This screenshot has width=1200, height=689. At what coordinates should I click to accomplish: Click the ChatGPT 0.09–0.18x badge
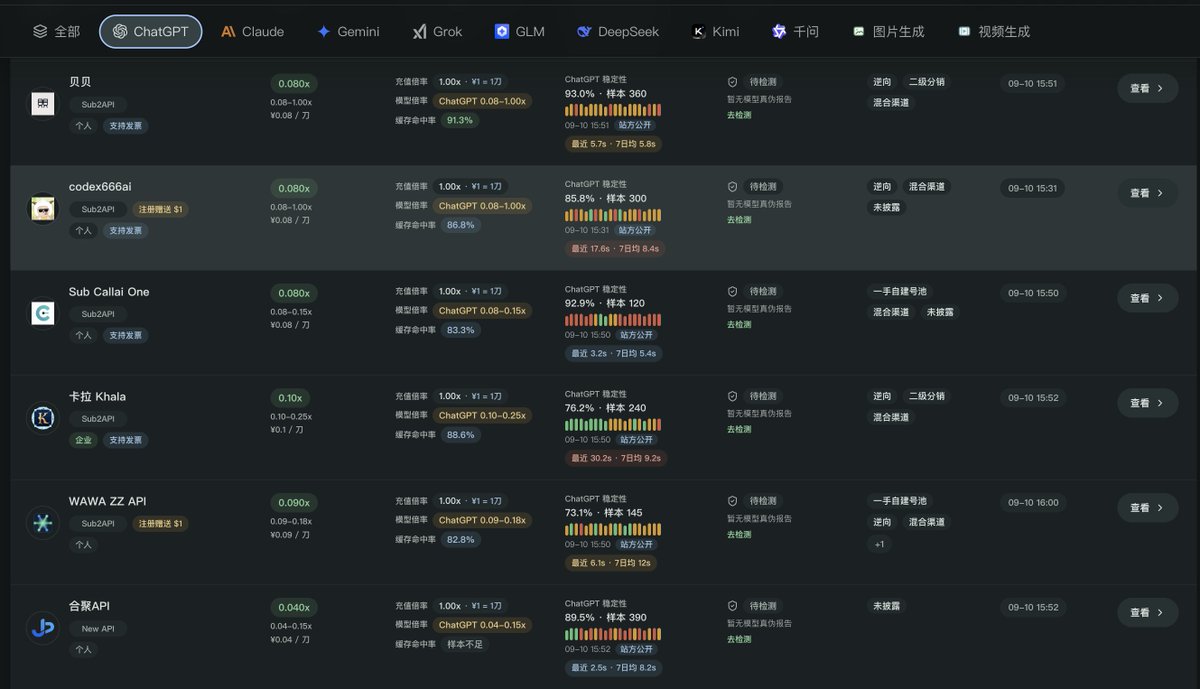tap(482, 520)
